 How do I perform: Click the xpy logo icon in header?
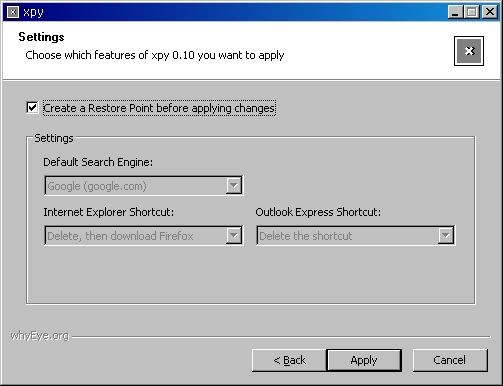469,51
